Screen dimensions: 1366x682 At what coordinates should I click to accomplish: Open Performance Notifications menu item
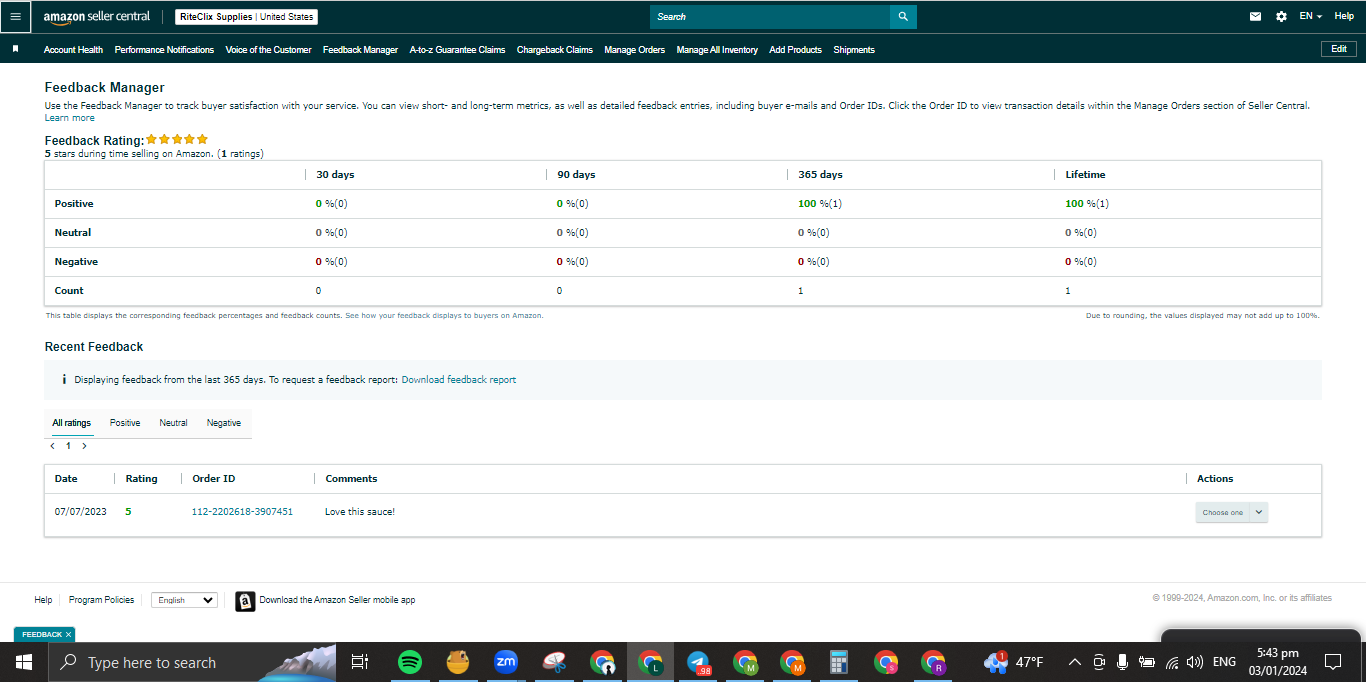(x=164, y=50)
